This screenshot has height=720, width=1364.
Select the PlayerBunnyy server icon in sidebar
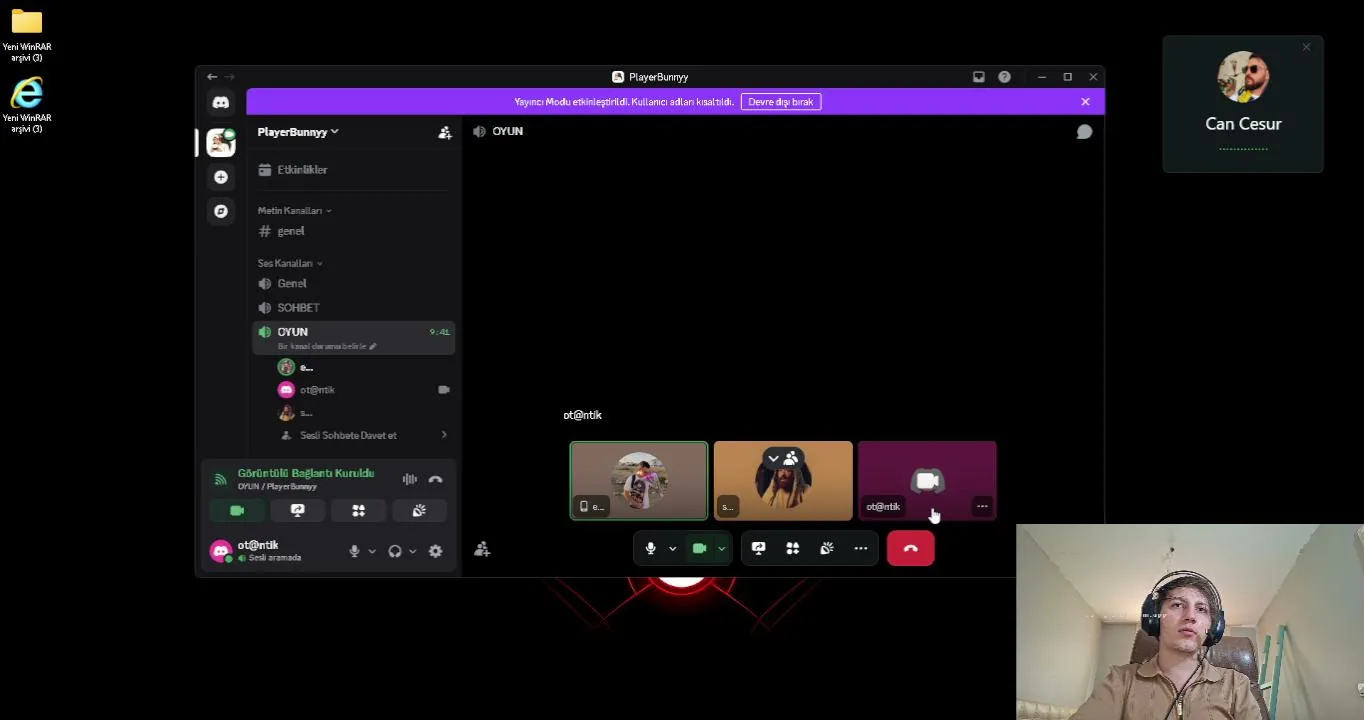point(221,143)
